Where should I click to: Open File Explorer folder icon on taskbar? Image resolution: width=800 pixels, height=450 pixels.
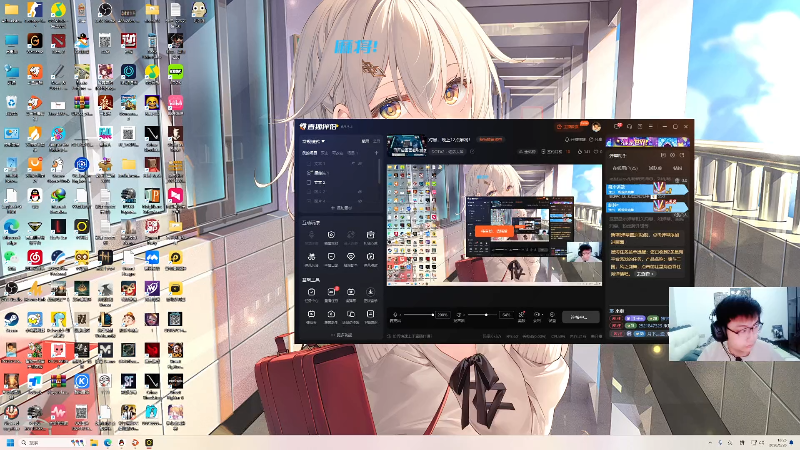coord(94,442)
